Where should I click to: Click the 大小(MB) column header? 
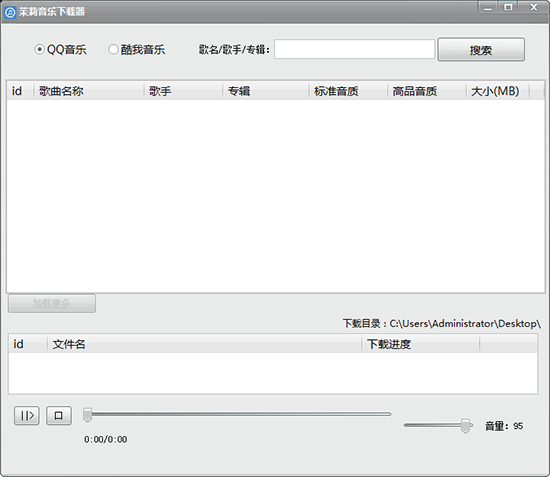(498, 91)
